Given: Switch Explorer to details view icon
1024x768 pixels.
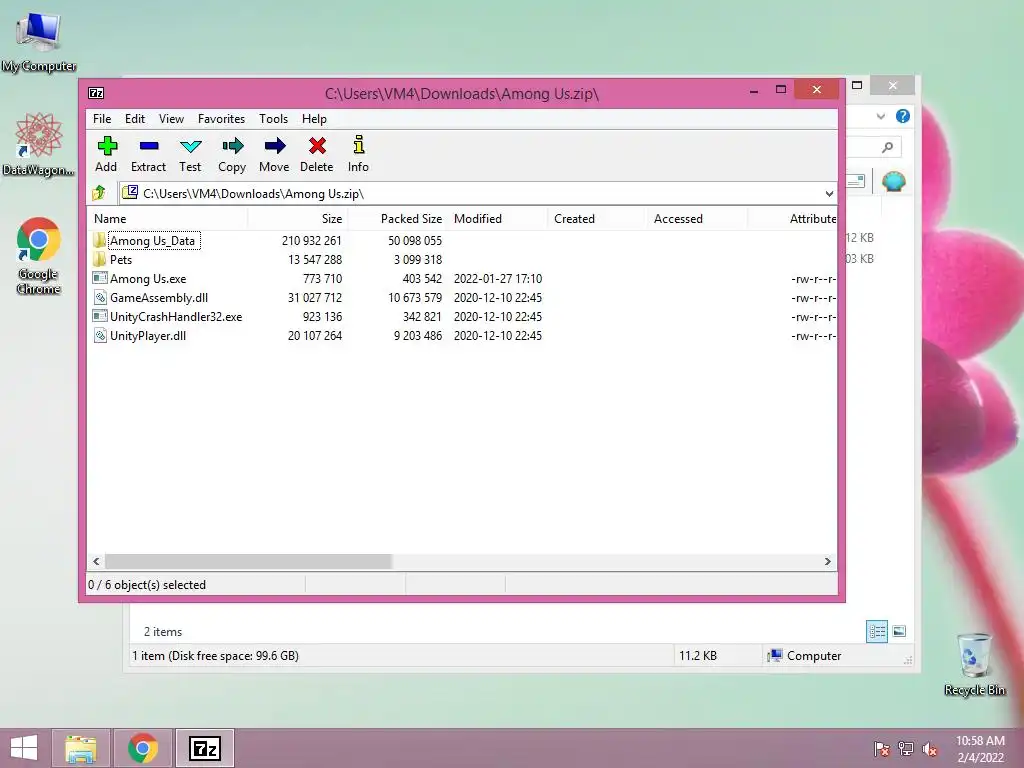Looking at the screenshot, I should tap(876, 631).
